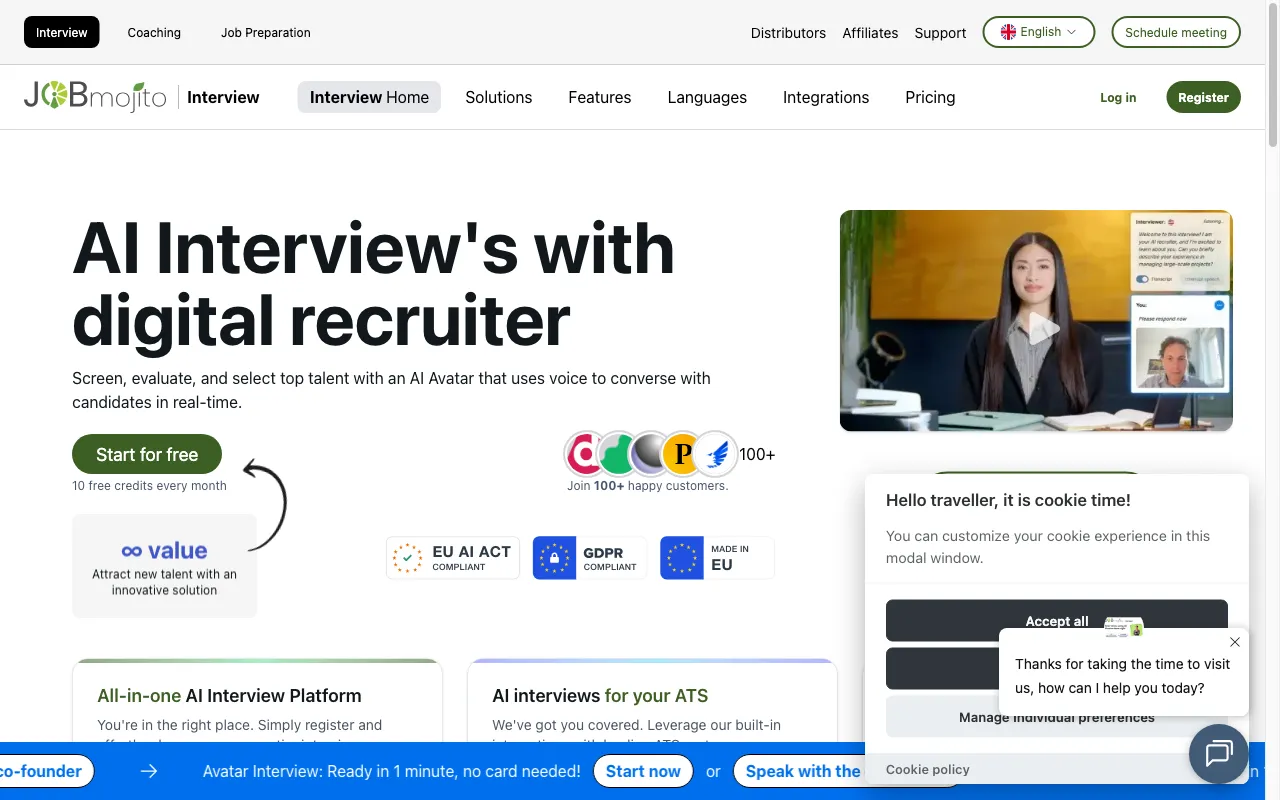This screenshot has width=1280, height=800.
Task: Select the Interview top tab
Action: [62, 32]
